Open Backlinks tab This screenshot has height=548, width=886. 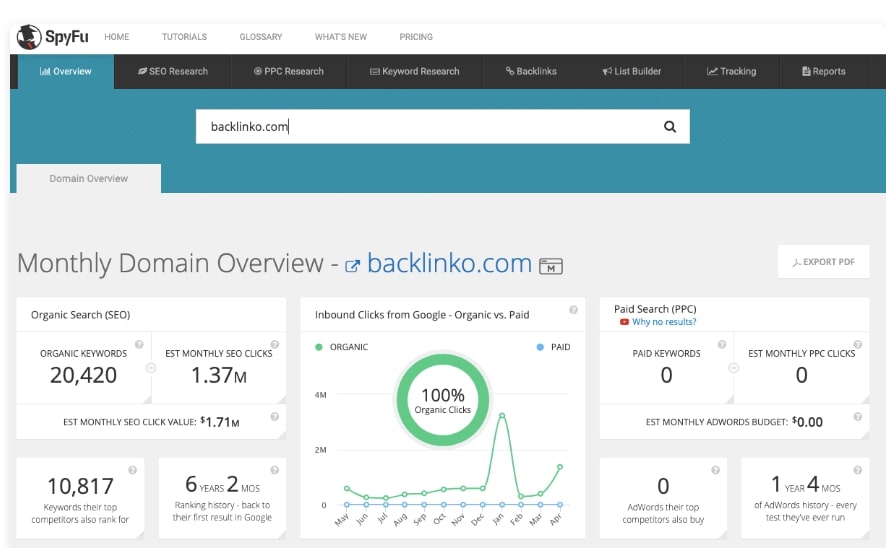point(531,71)
